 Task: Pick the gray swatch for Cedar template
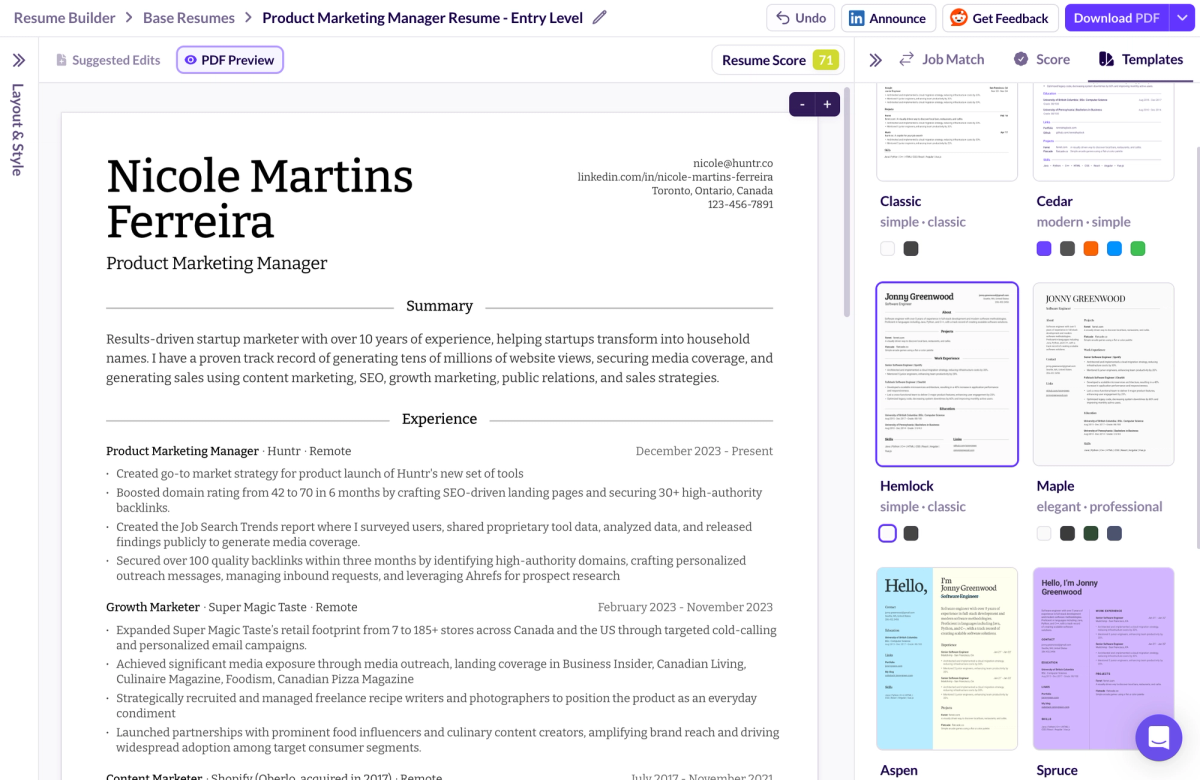click(1068, 248)
